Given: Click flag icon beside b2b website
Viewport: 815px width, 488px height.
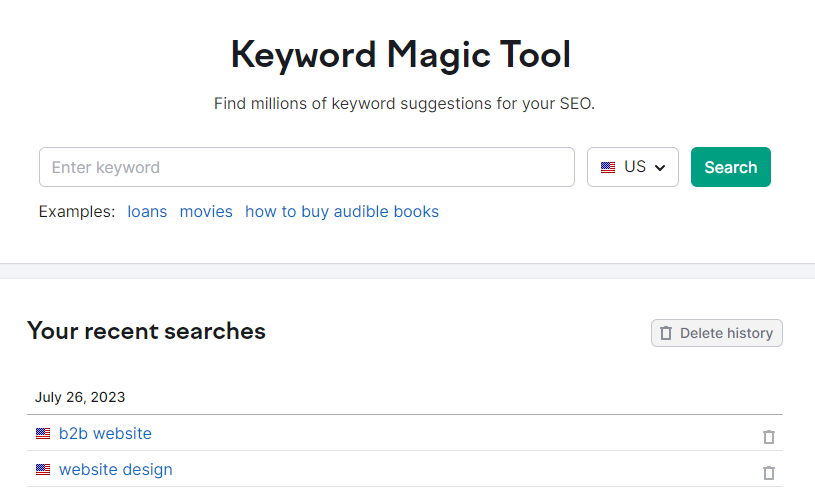Looking at the screenshot, I should [x=43, y=433].
